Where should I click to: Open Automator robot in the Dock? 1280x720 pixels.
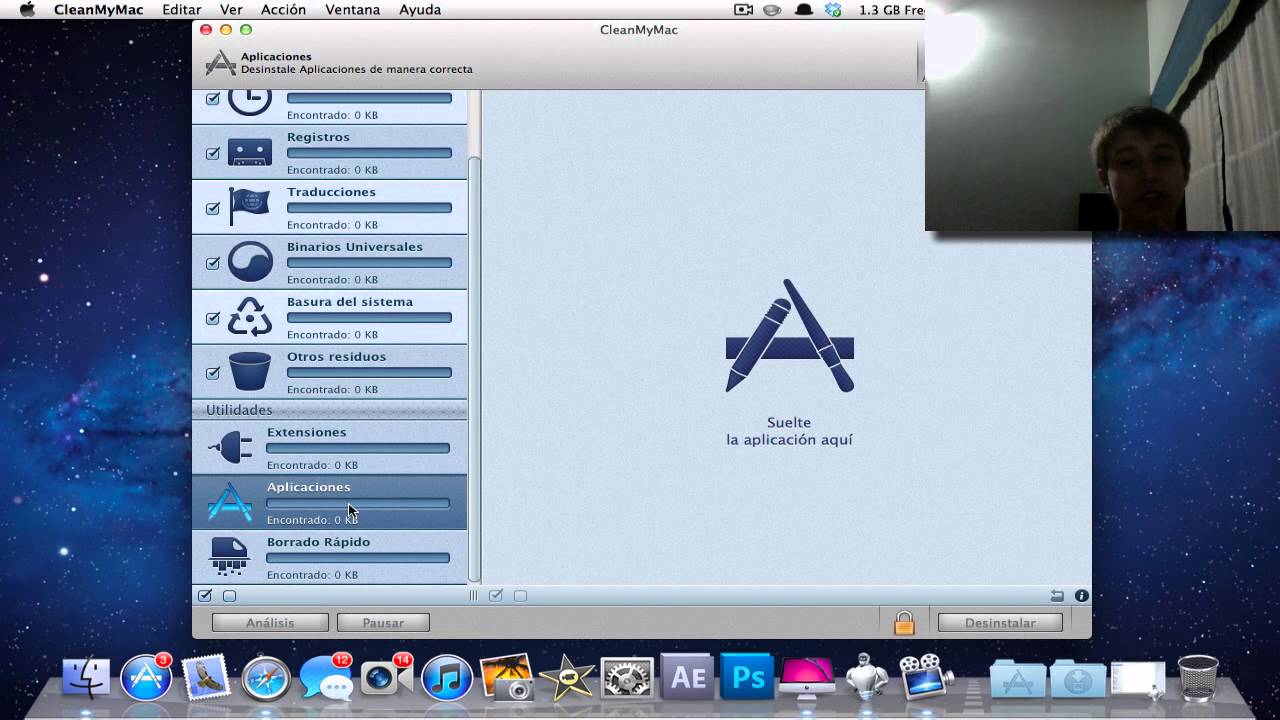pyautogui.click(x=866, y=677)
